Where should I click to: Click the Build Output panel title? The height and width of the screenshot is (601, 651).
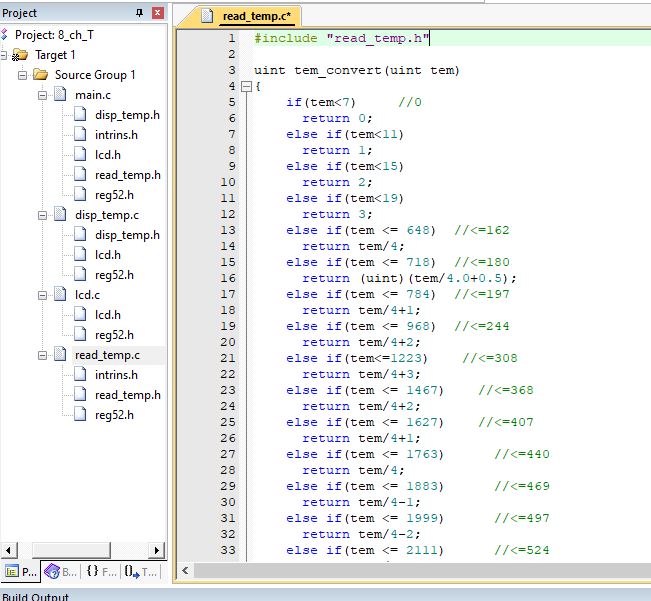tap(35, 596)
